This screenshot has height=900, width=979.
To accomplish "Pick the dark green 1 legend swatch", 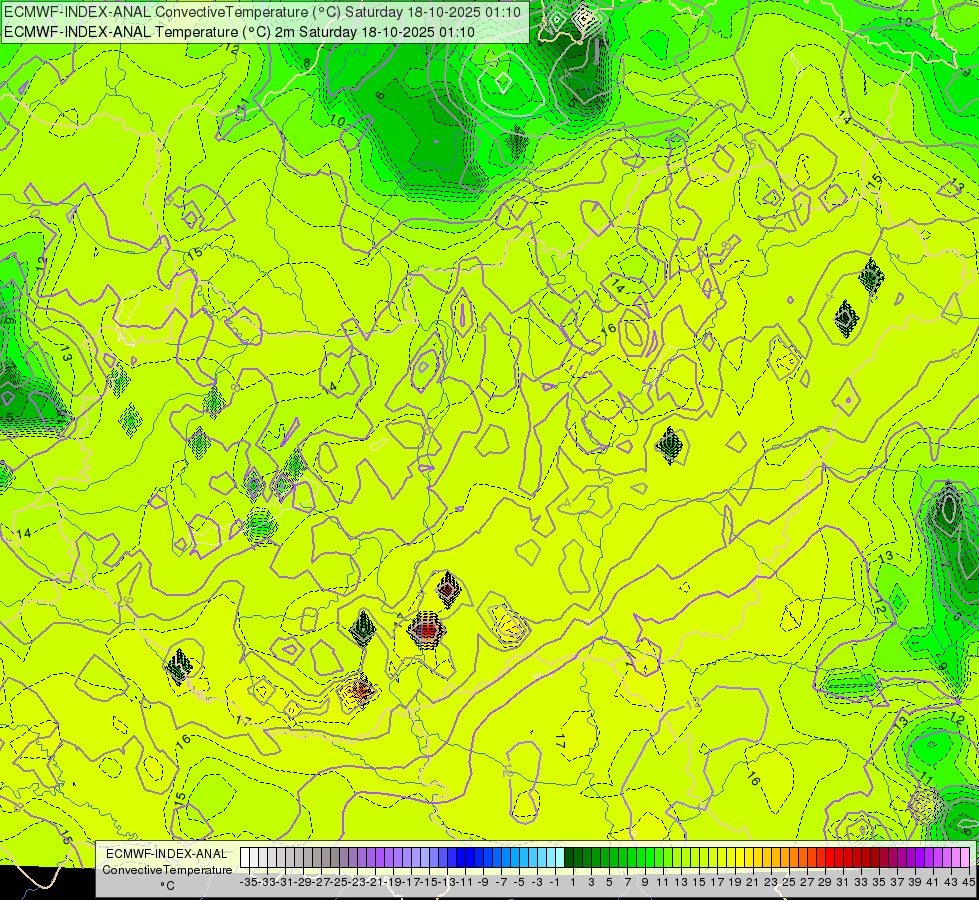I will pyautogui.click(x=569, y=858).
